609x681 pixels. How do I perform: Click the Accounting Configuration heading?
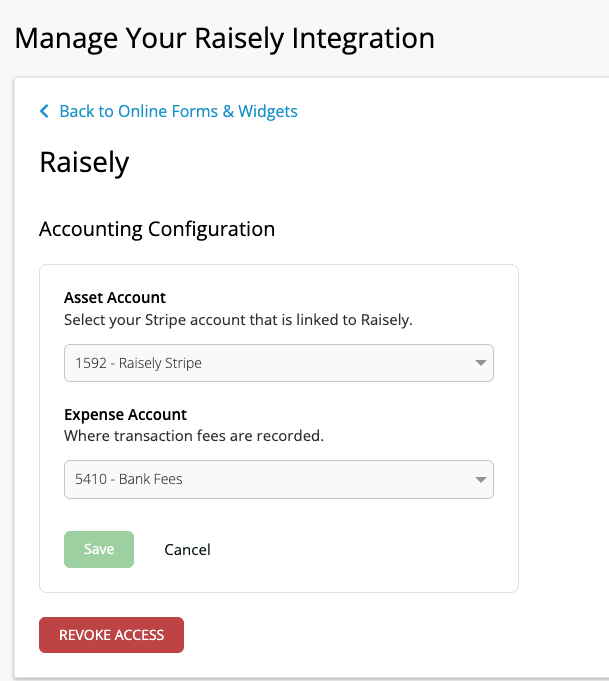[x=157, y=229]
